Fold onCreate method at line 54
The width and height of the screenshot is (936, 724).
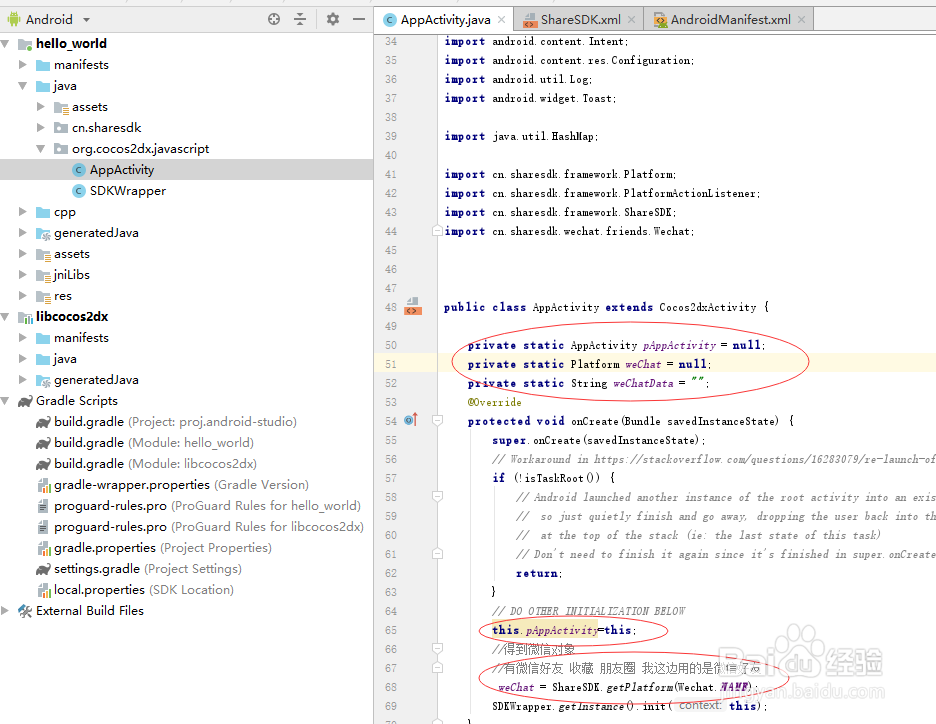point(437,420)
